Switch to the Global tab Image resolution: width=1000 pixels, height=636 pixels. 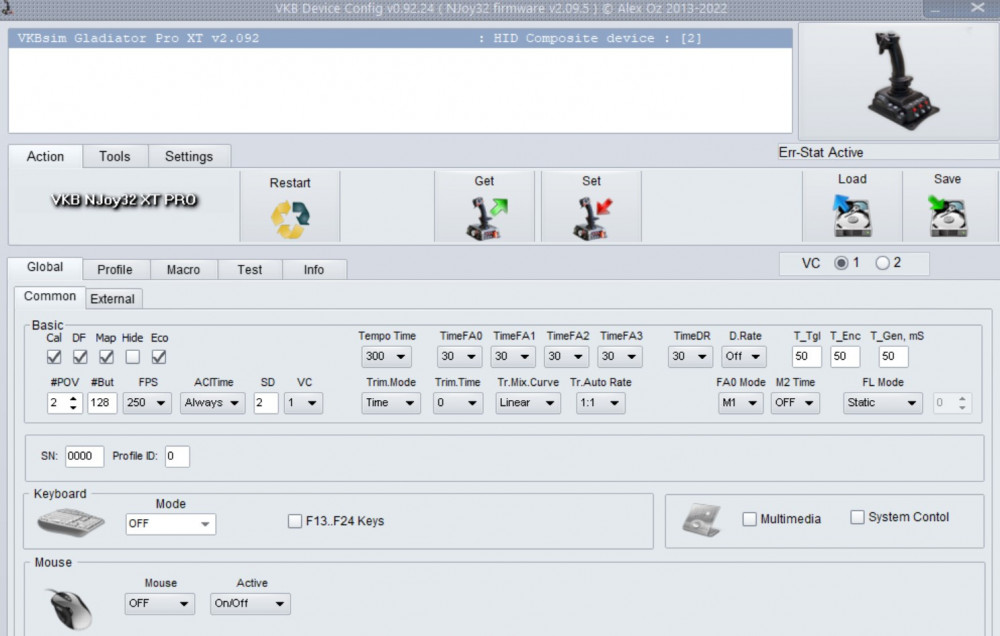[x=45, y=267]
